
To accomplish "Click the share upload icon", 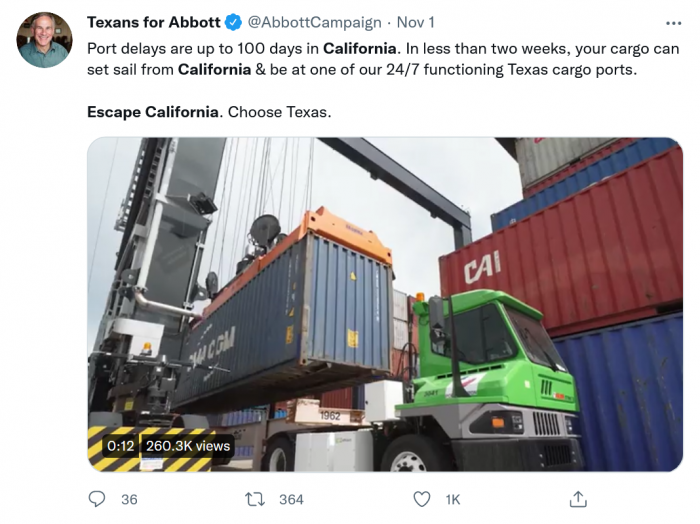I will pos(578,498).
